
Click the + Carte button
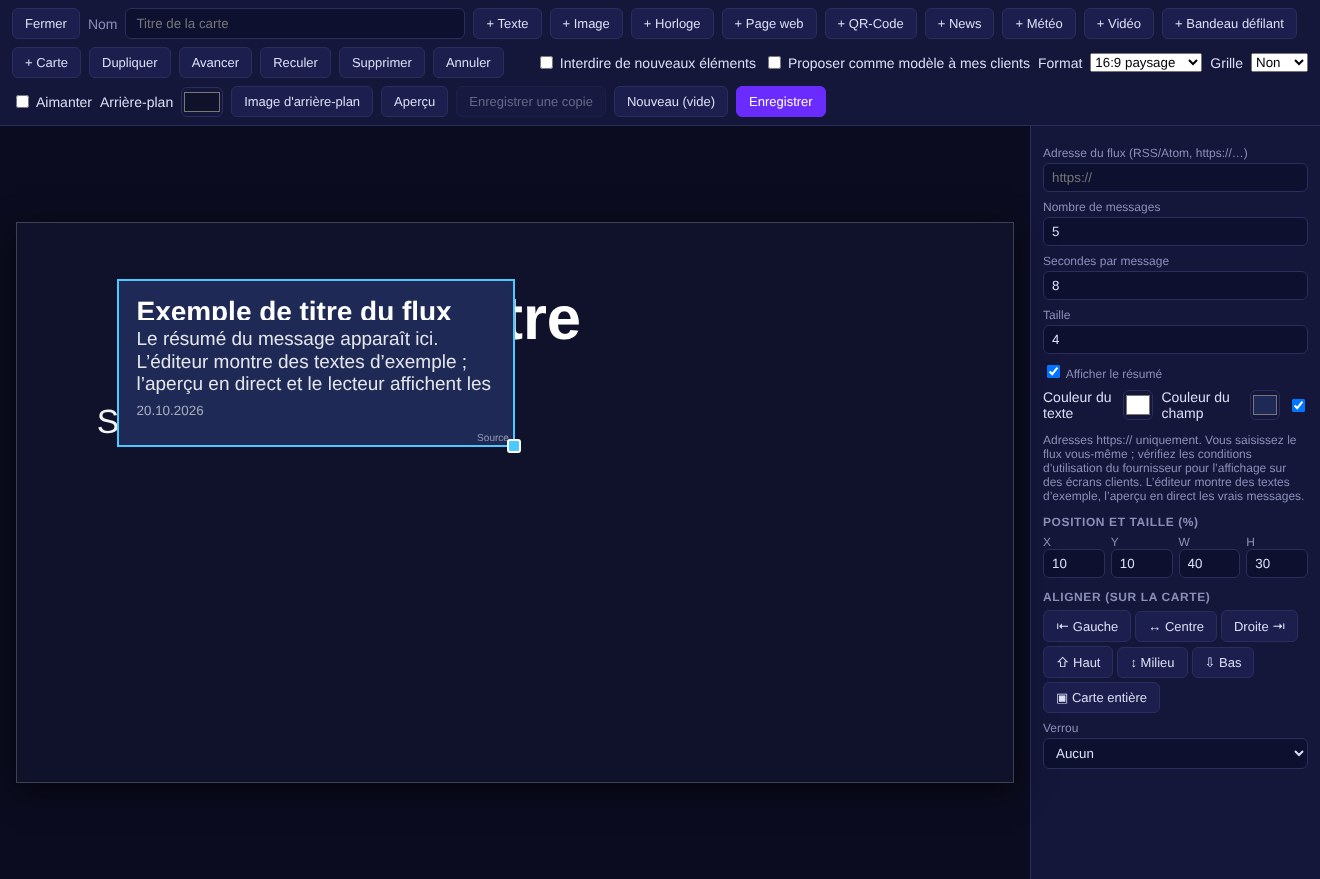pos(46,62)
